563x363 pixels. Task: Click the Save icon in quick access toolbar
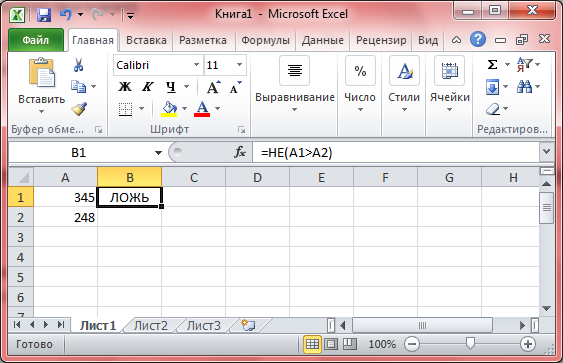click(44, 15)
